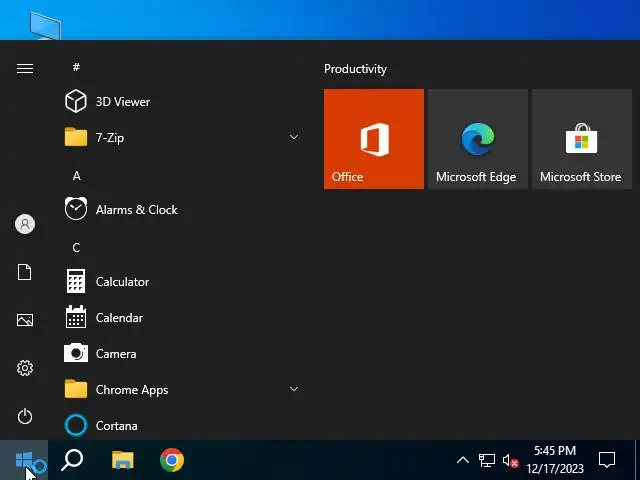The width and height of the screenshot is (640, 480).
Task: Open the muted volume tray icon
Action: pos(510,460)
